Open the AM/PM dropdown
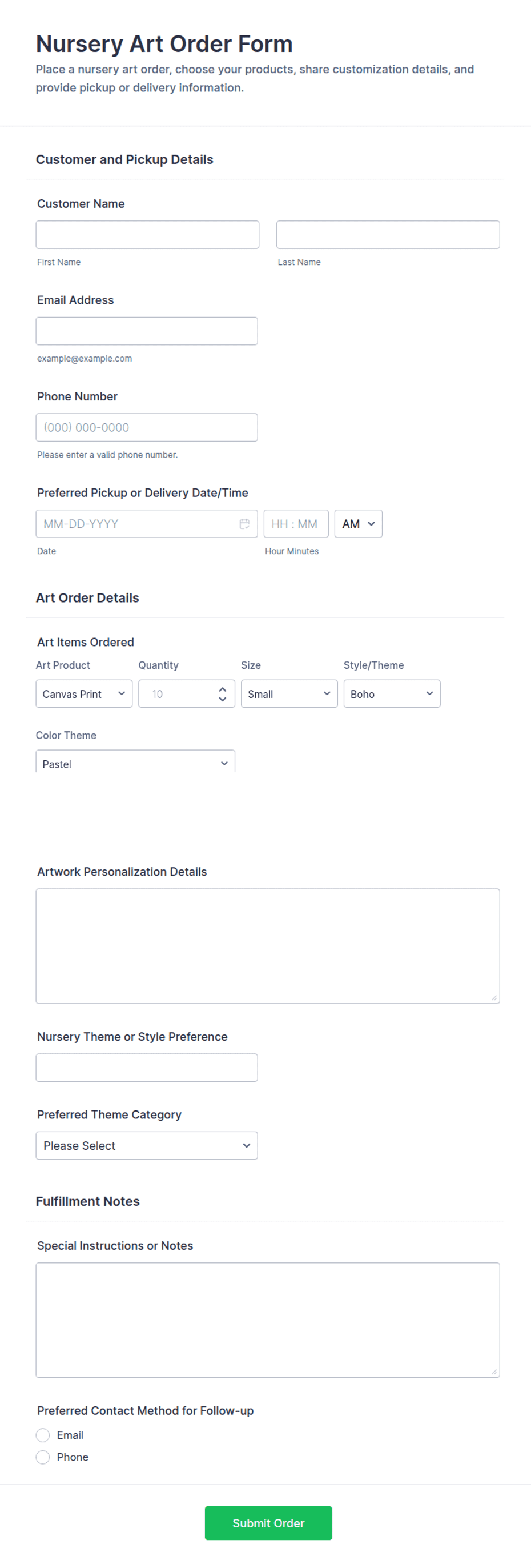 [x=358, y=523]
